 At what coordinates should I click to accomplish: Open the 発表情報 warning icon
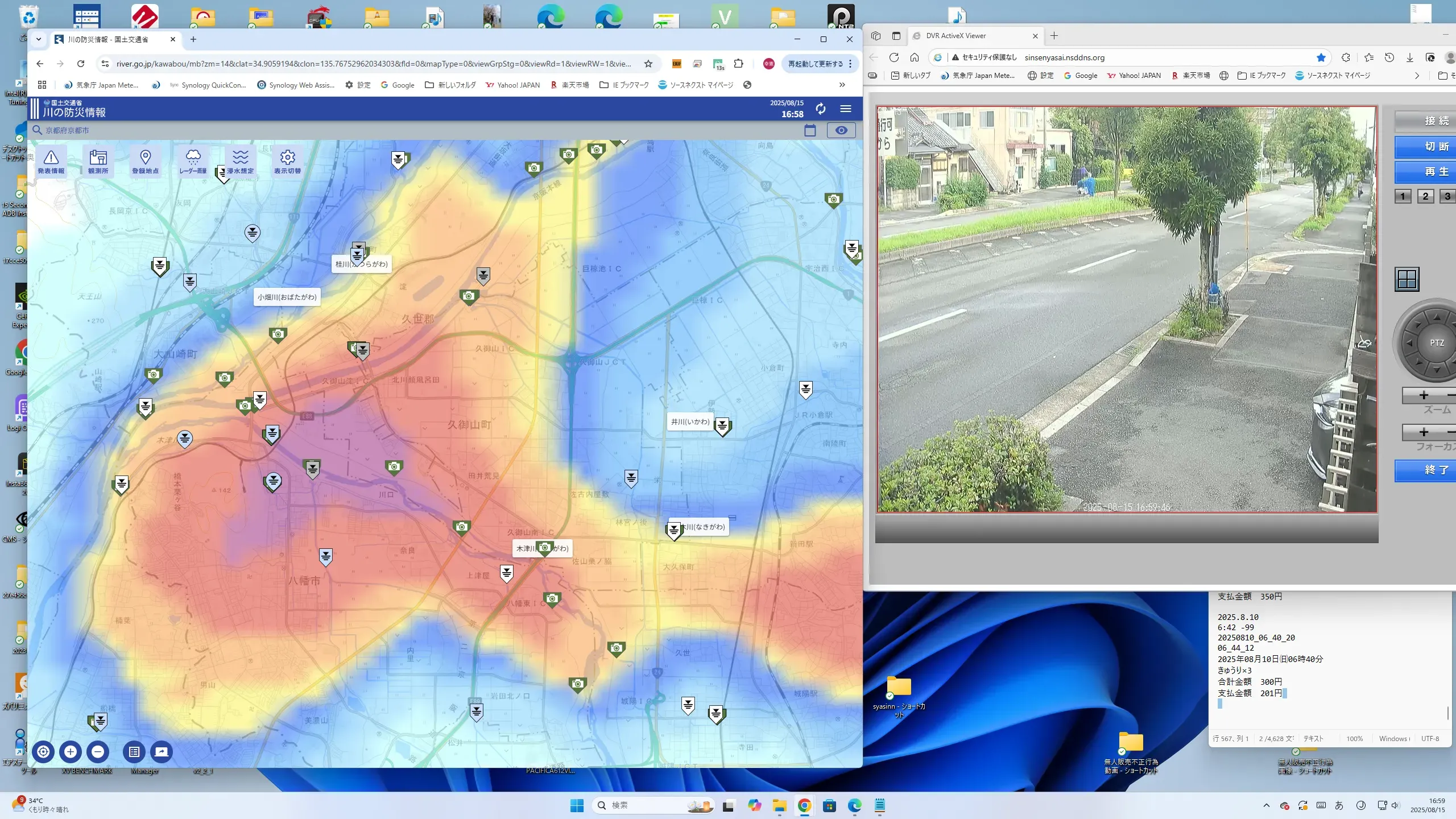[51, 162]
